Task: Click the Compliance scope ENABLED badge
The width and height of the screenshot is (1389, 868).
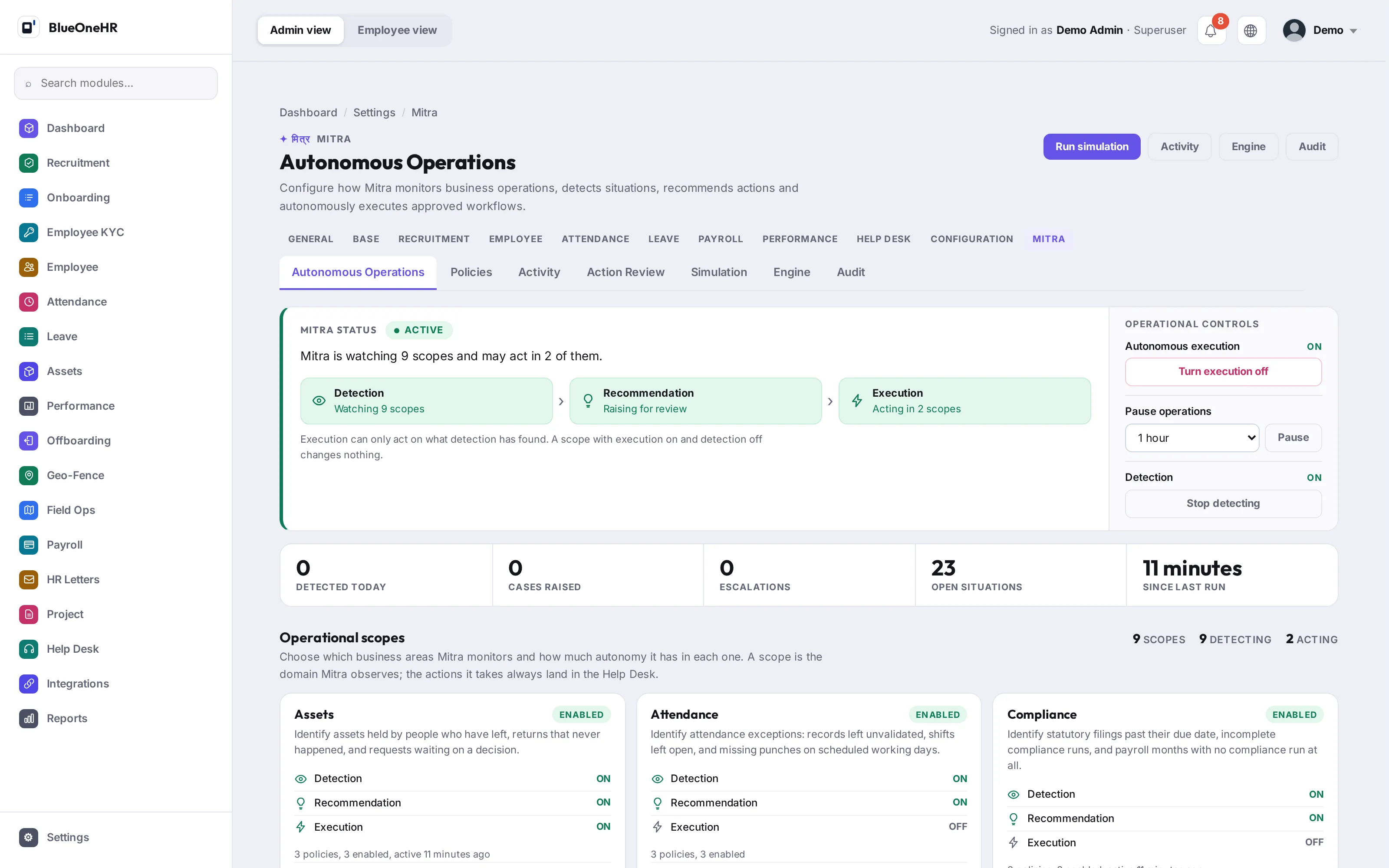Action: [1294, 714]
